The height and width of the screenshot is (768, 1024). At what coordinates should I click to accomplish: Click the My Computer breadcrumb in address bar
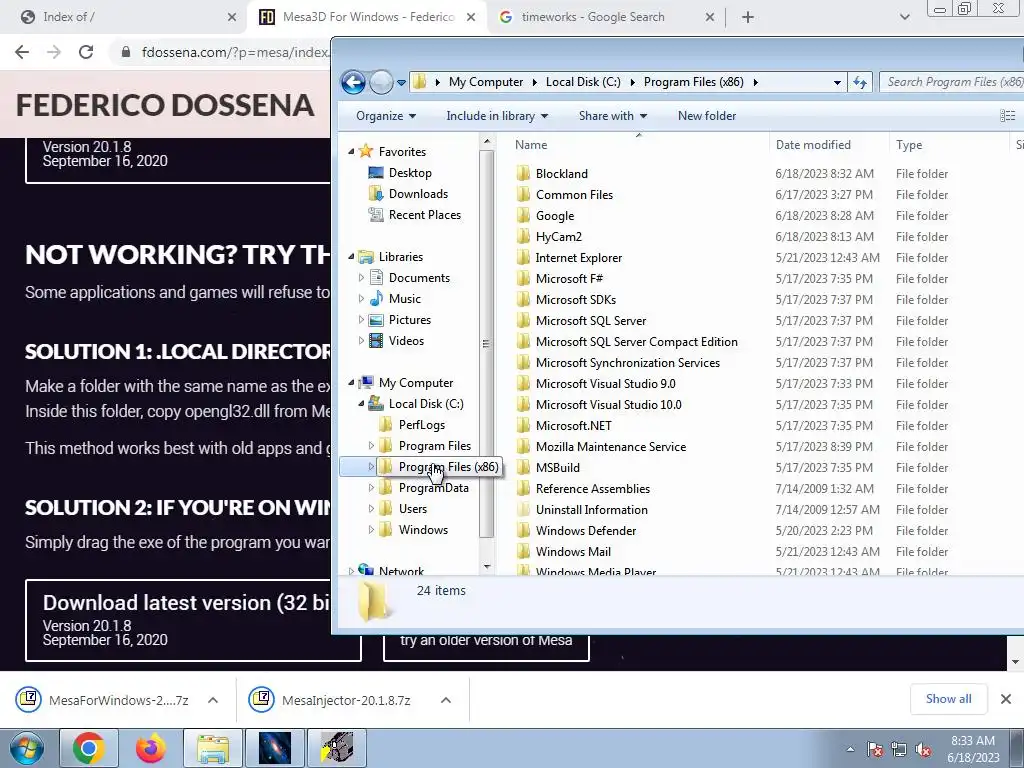[486, 82]
